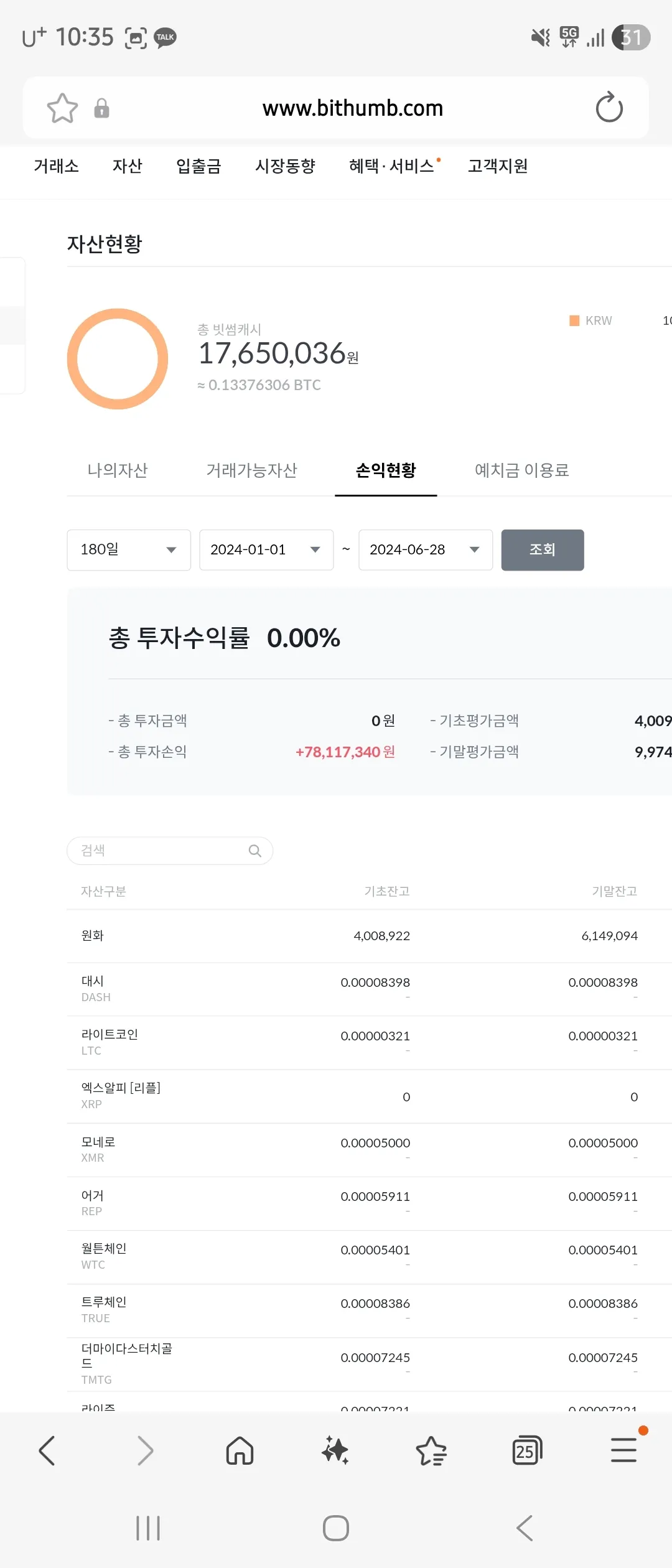Switch to the 예치금 이용료 tab
The image size is (672, 1568).
(522, 470)
